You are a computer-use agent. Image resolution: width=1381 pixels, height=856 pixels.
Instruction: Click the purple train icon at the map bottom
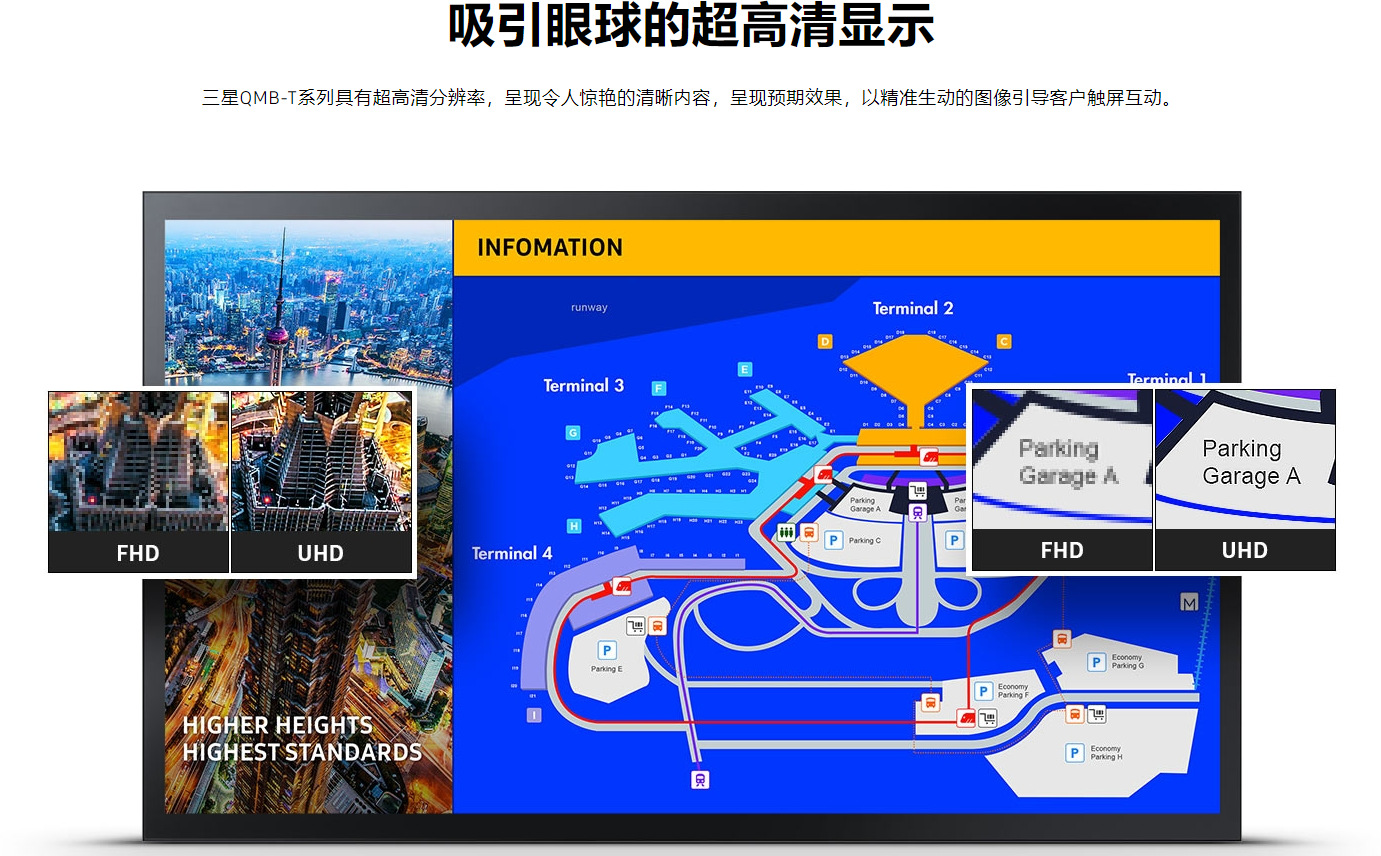point(699,779)
